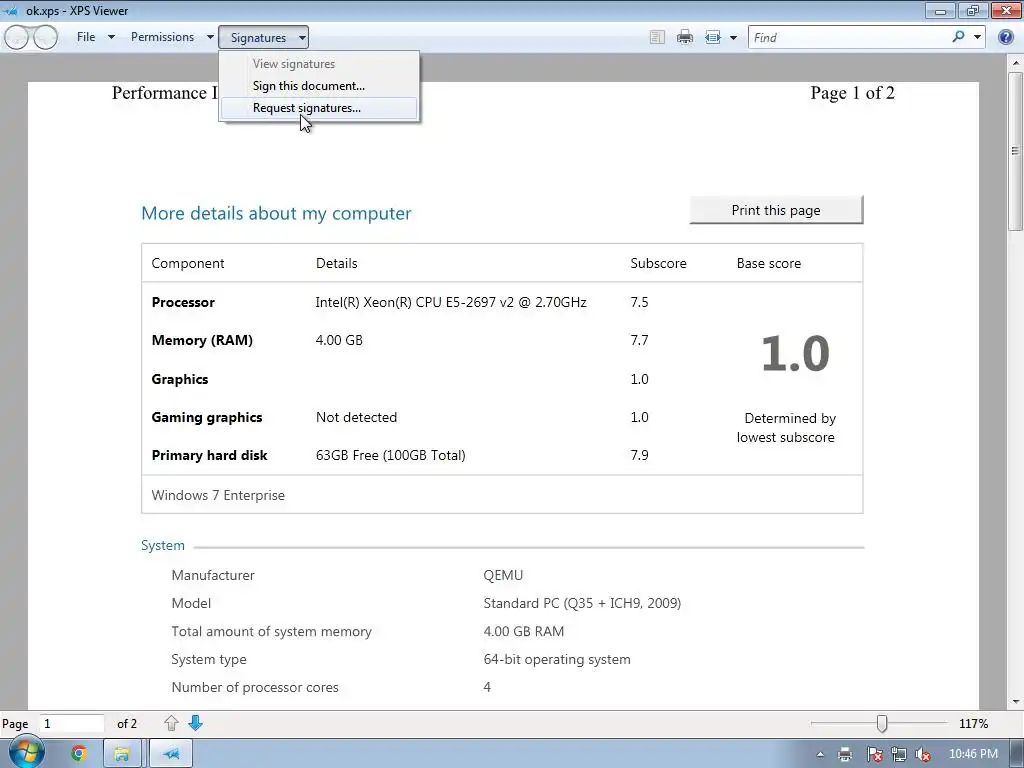Viewport: 1024px width, 768px height.
Task: Click the 'Standard PC (Q35 + ICH9, 2009)' value
Action: tap(582, 603)
